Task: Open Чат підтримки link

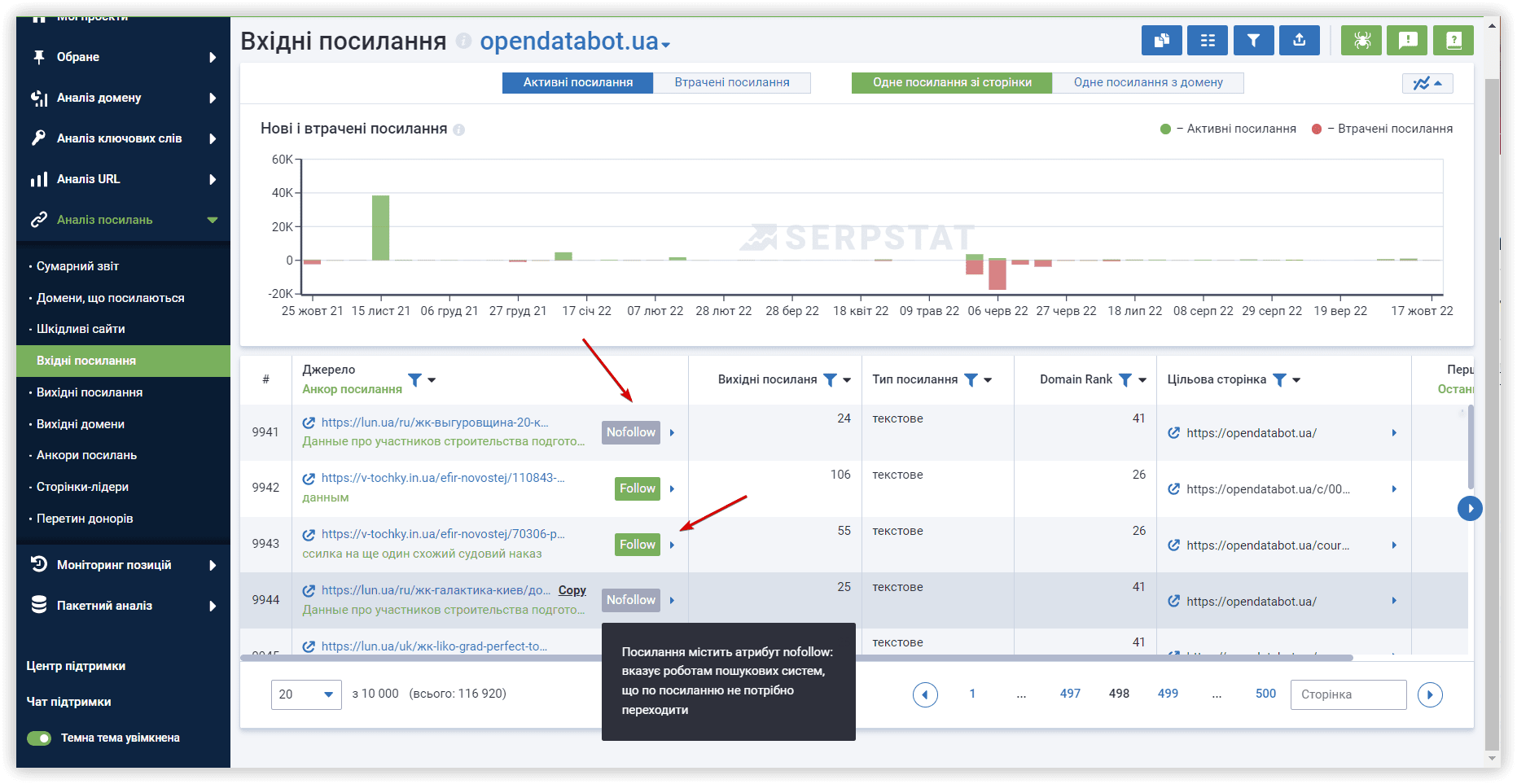Action: pyautogui.click(x=68, y=702)
